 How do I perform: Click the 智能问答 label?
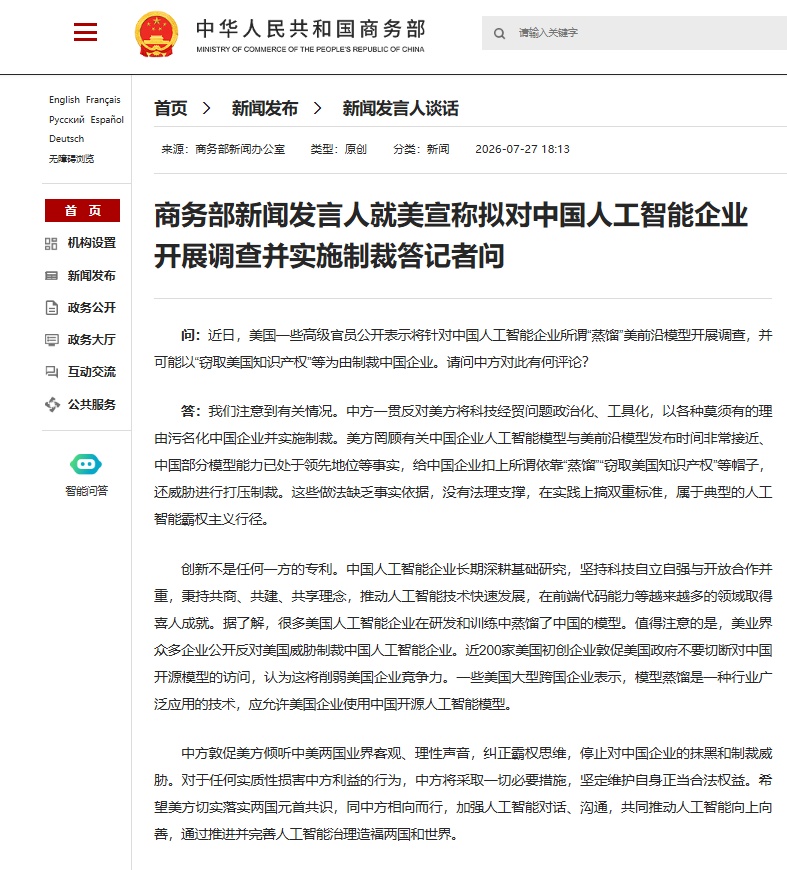click(x=87, y=491)
